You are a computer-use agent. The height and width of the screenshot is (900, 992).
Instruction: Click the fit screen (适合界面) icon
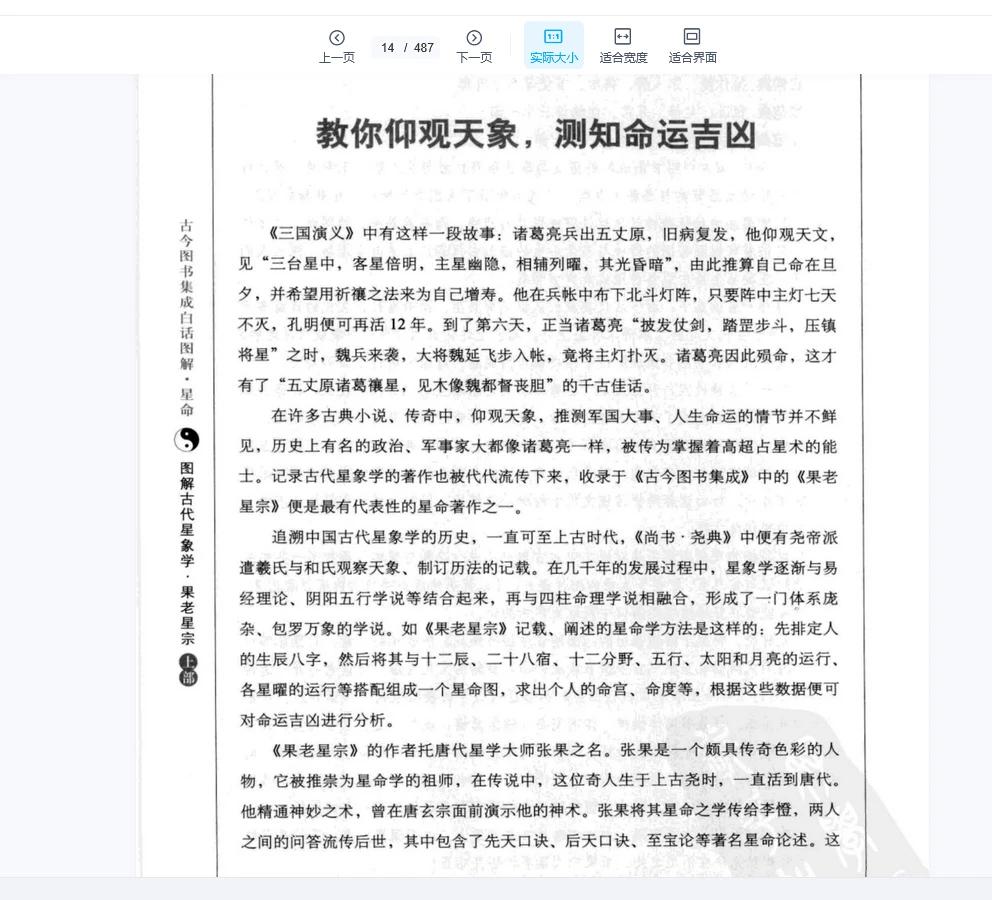691,35
